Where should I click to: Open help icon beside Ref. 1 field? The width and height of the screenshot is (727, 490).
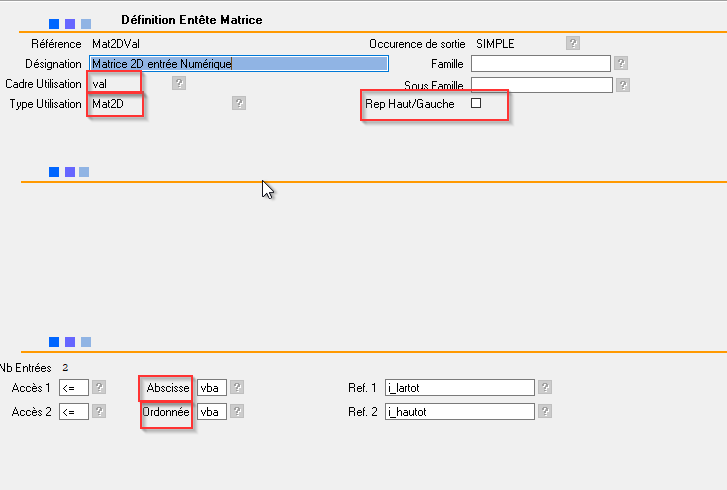click(x=545, y=387)
